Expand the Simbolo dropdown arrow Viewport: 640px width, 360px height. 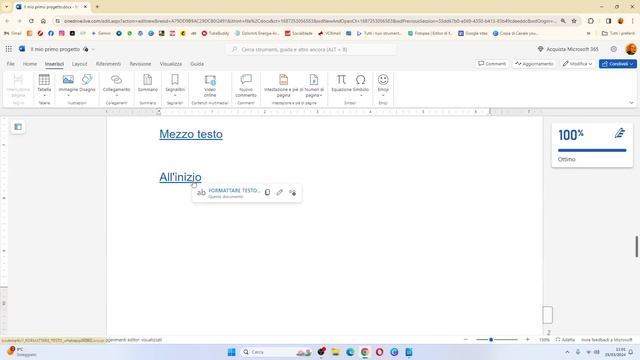[x=360, y=96]
